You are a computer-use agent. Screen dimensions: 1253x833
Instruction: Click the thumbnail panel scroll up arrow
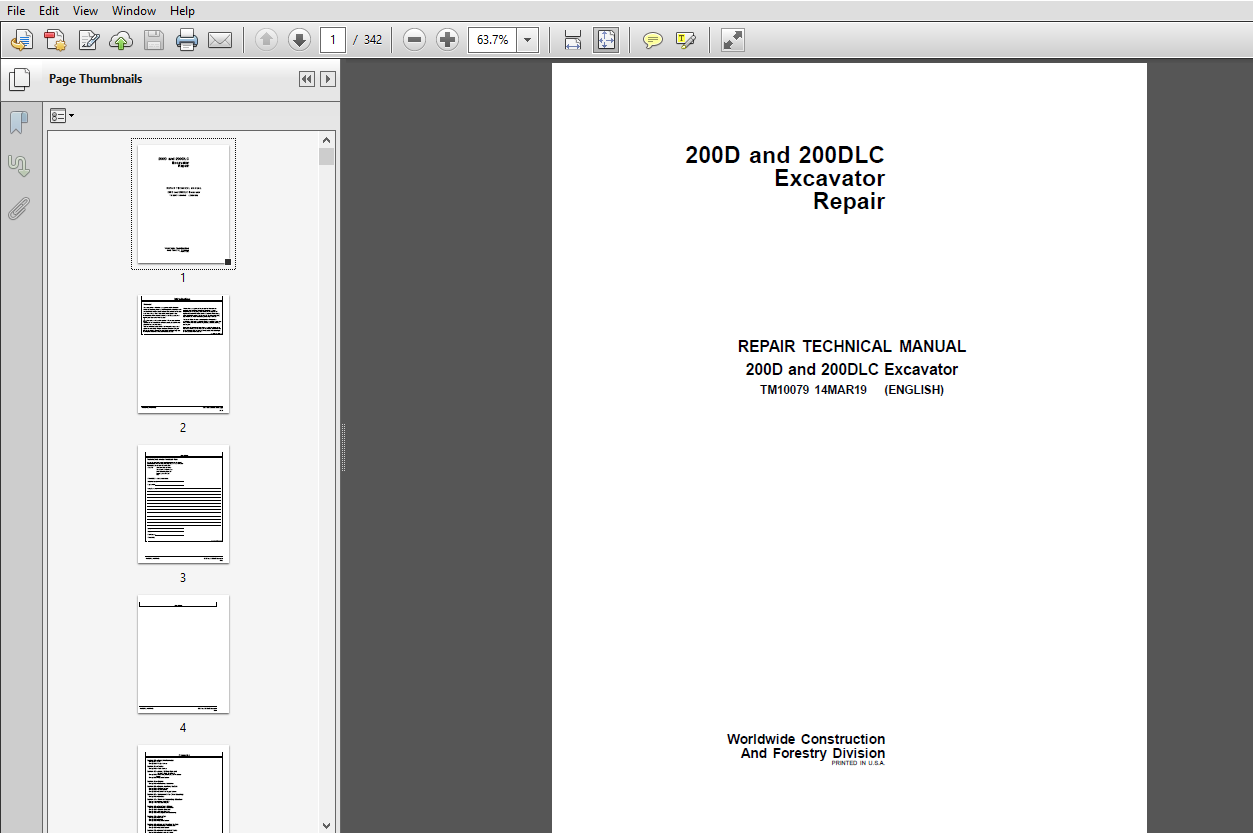326,140
